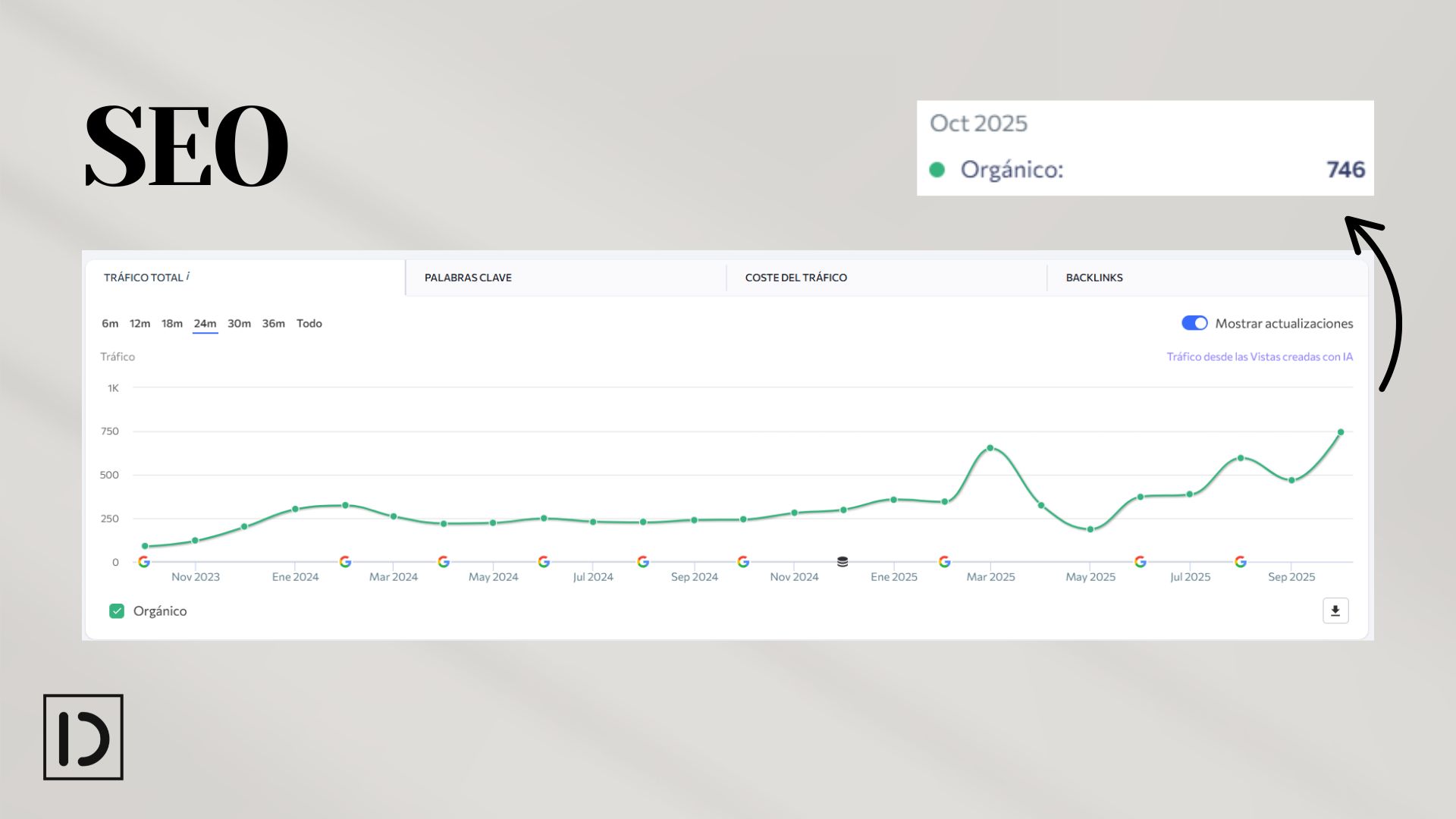1456x819 pixels.
Task: Open the Palabras Clave tab
Action: click(468, 278)
